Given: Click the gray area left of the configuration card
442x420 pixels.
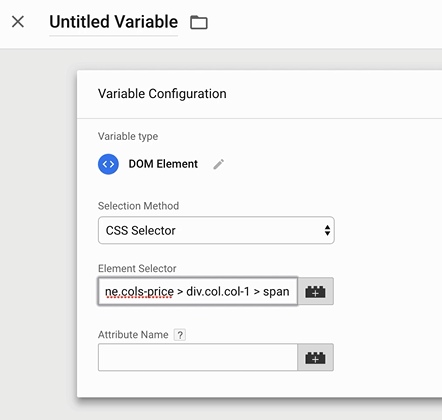Looking at the screenshot, I should (38, 233).
